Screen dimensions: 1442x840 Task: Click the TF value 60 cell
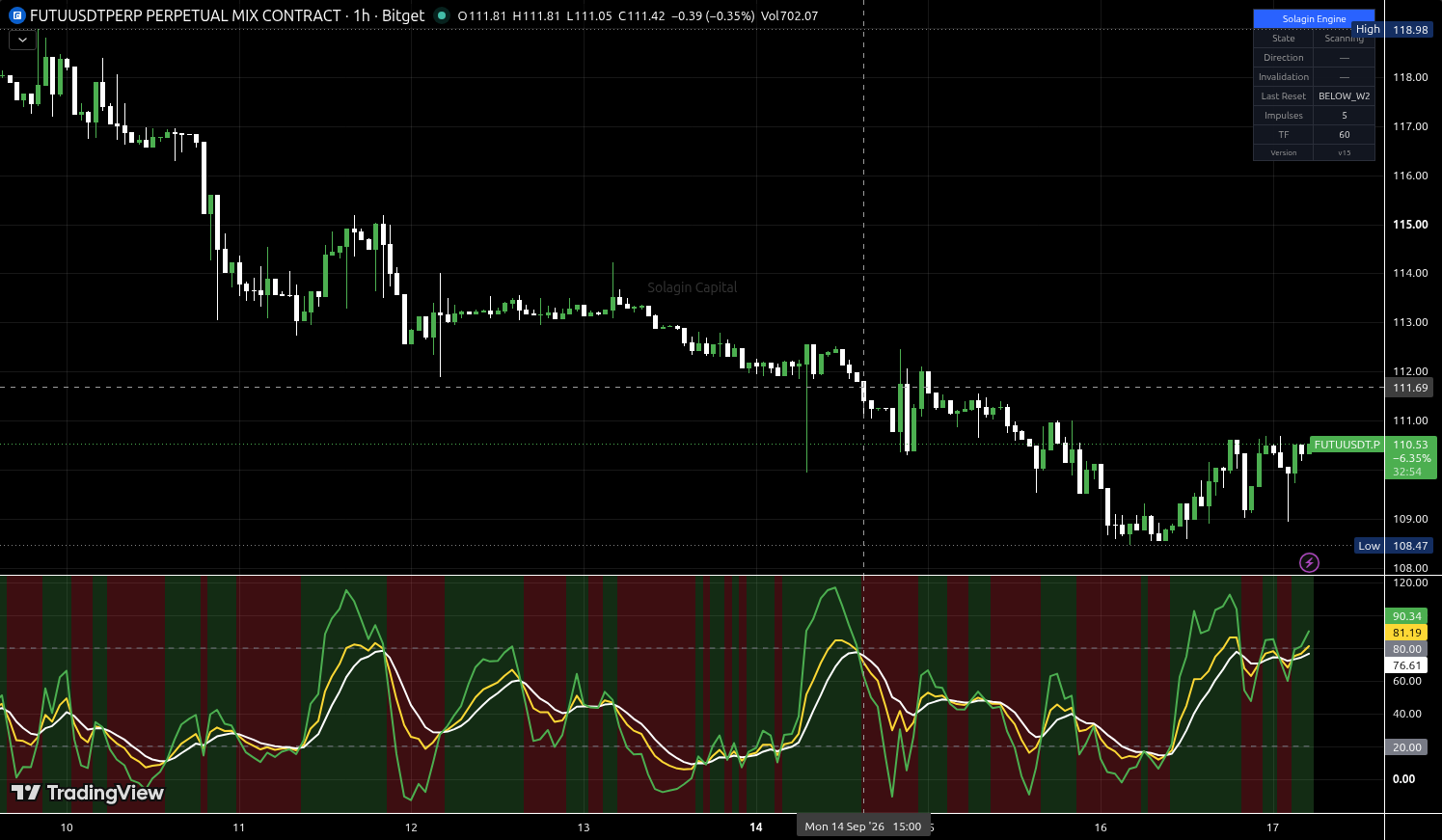click(x=1345, y=135)
